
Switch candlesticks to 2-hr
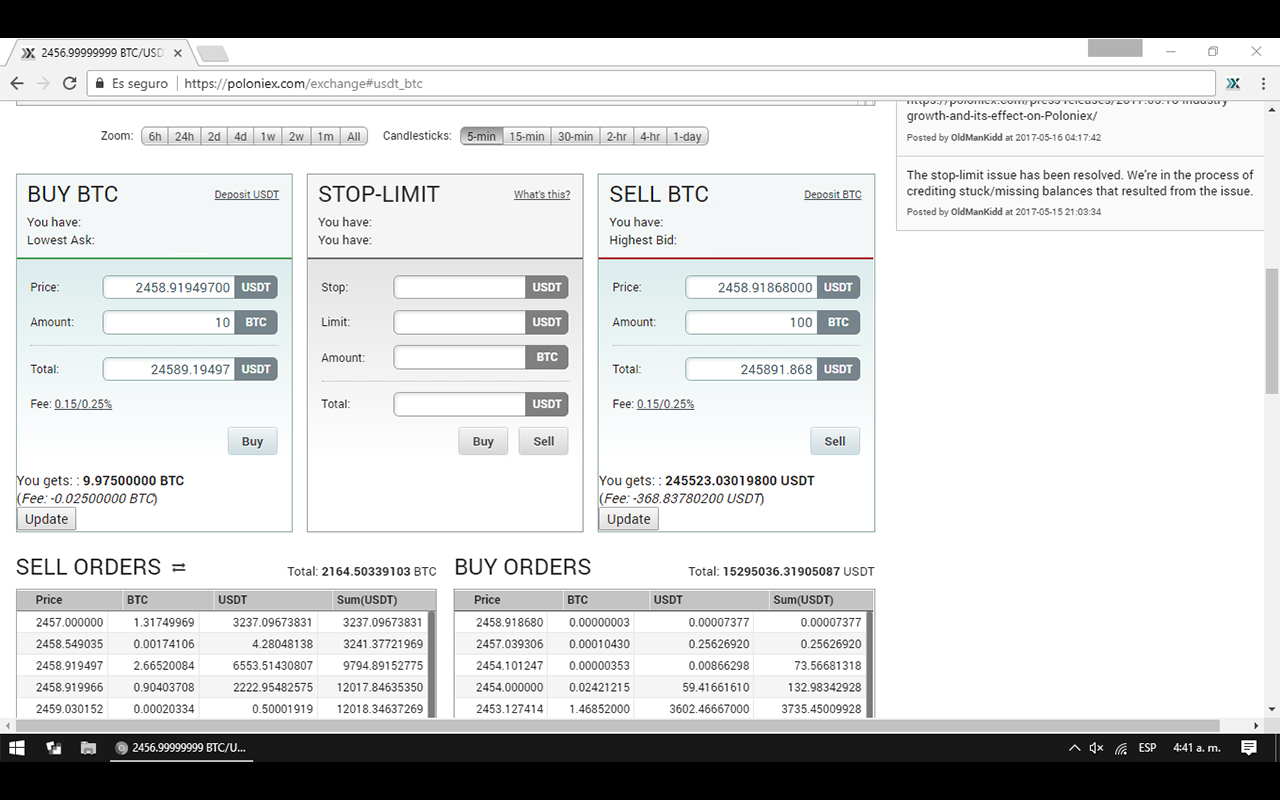(x=617, y=136)
